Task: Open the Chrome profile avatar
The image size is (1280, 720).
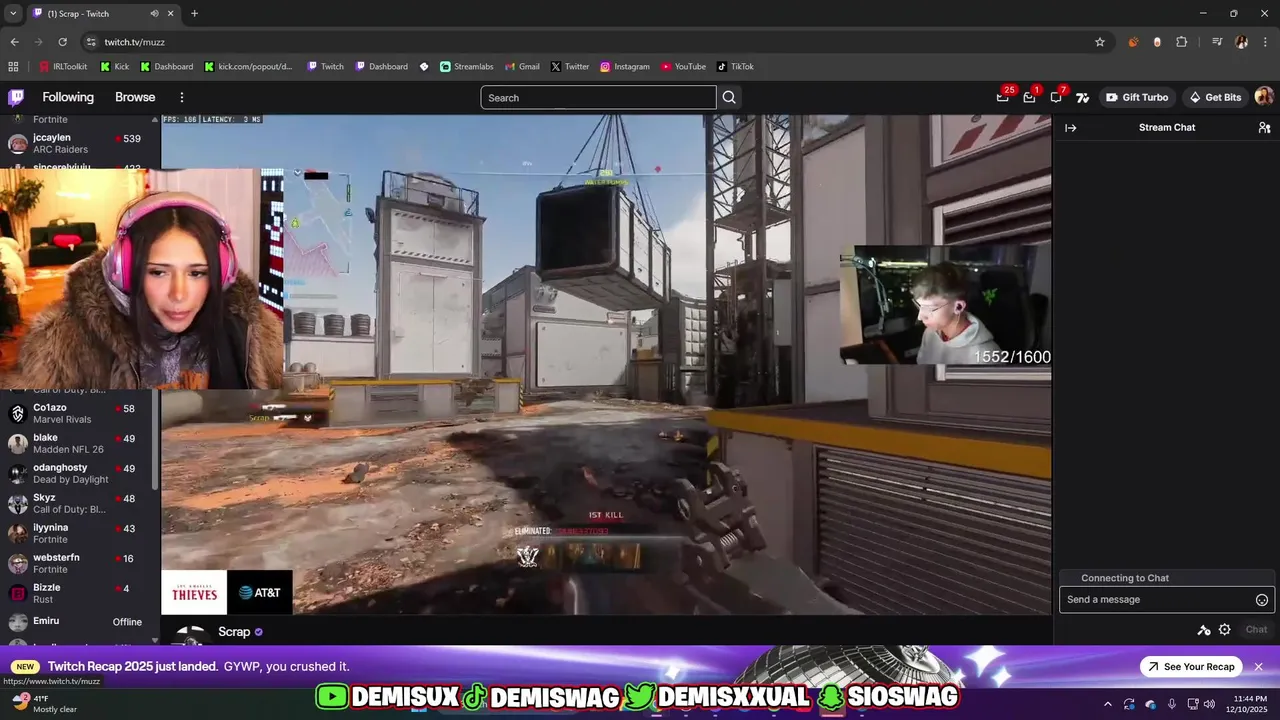Action: pos(1241,42)
